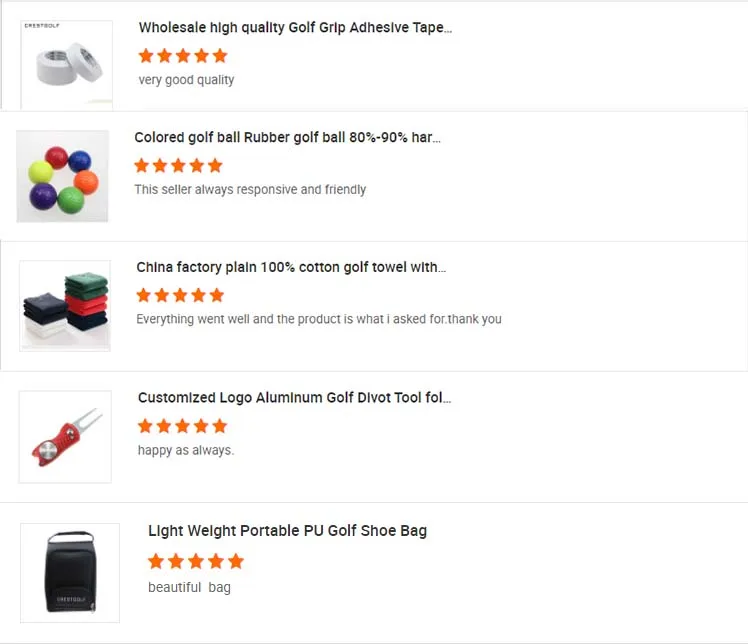The image size is (748, 644).
Task: Click the colored rubber golf balls image
Action: click(62, 176)
